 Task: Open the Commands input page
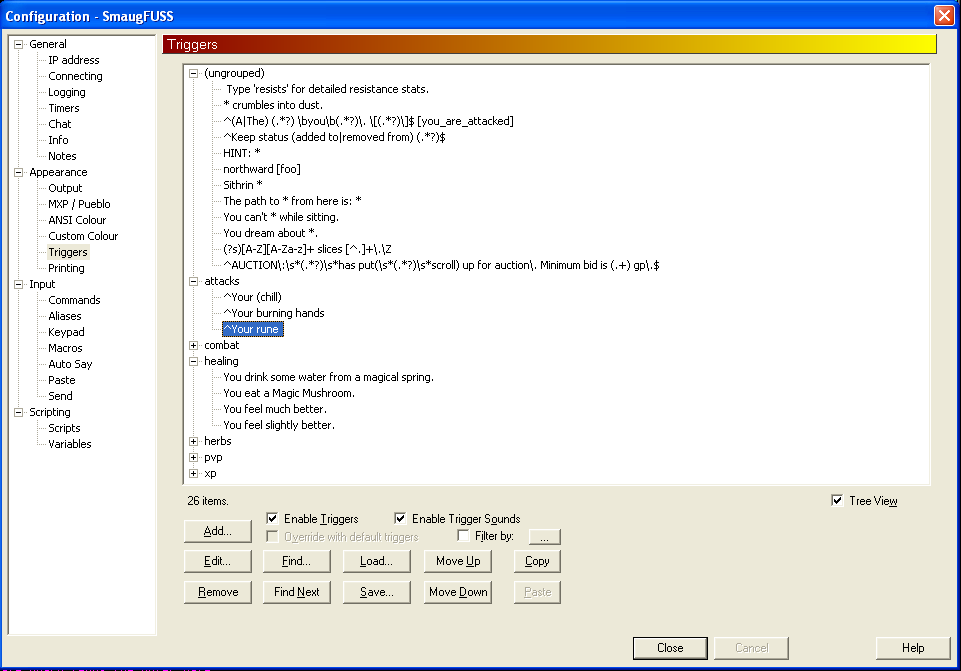[74, 300]
